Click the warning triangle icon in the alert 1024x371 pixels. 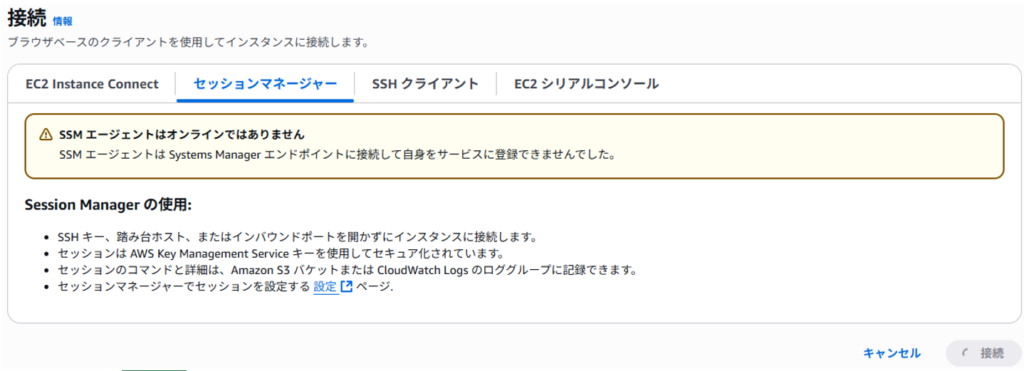pyautogui.click(x=45, y=135)
